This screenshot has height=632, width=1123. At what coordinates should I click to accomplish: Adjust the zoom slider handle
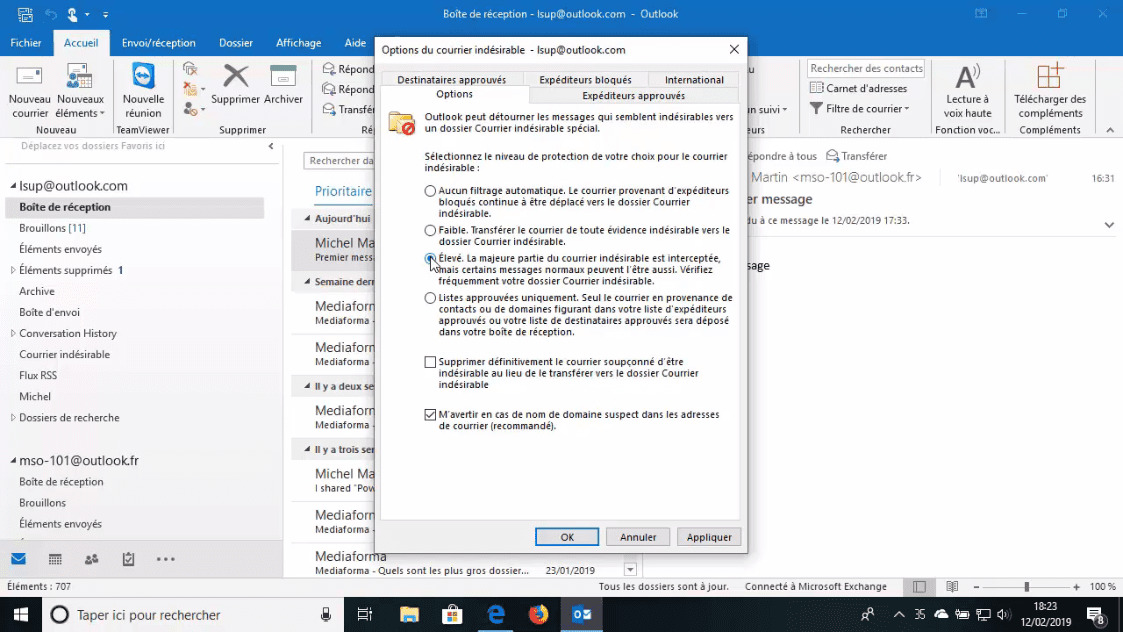point(1026,587)
